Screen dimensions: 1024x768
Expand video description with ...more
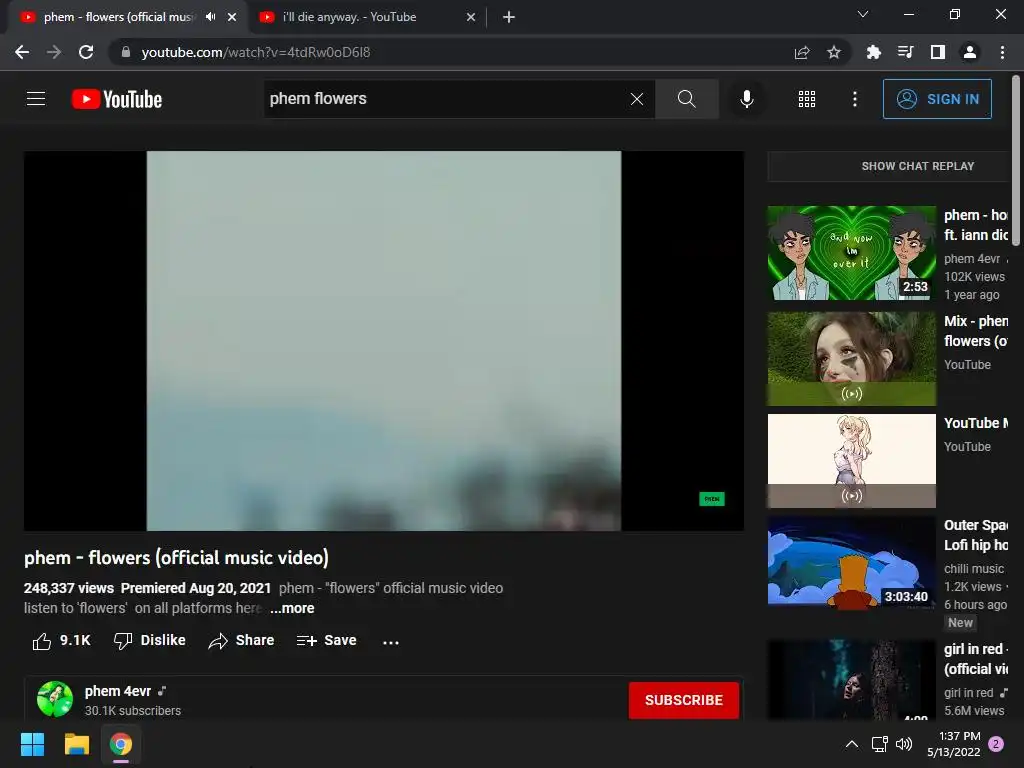[x=292, y=608]
